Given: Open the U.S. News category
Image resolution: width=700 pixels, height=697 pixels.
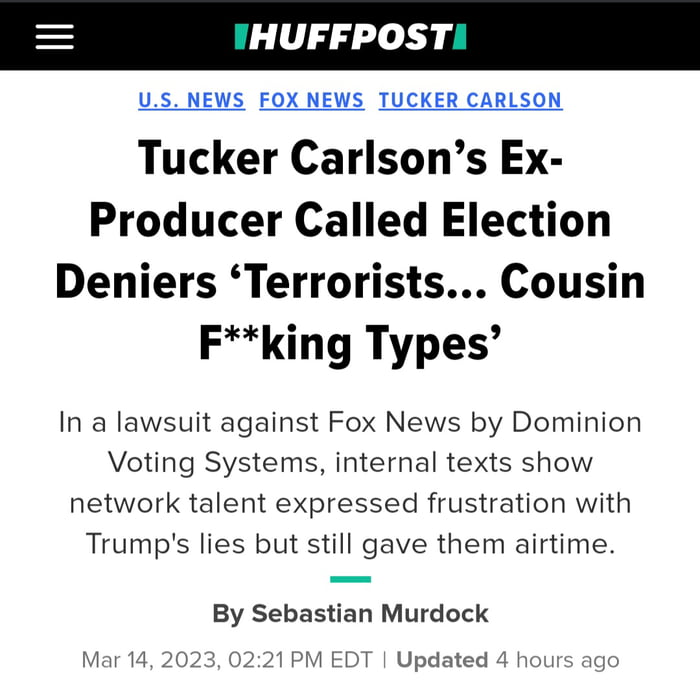Looking at the screenshot, I should (191, 100).
